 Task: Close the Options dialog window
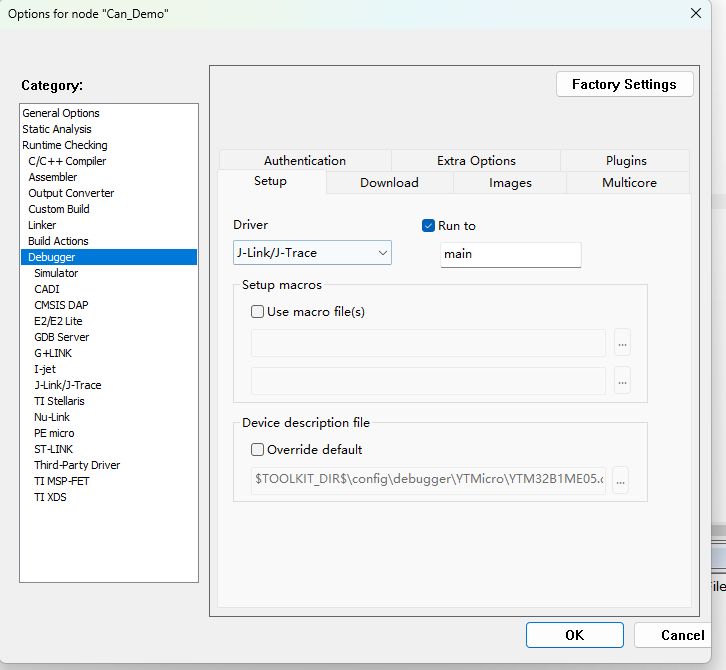(x=696, y=13)
